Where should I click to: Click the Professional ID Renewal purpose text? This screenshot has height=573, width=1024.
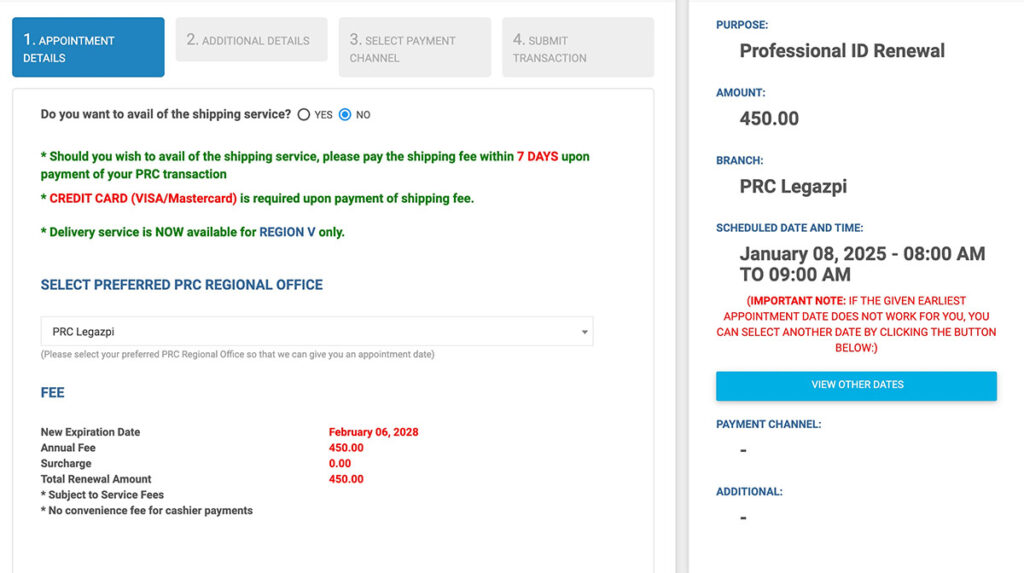tap(842, 51)
